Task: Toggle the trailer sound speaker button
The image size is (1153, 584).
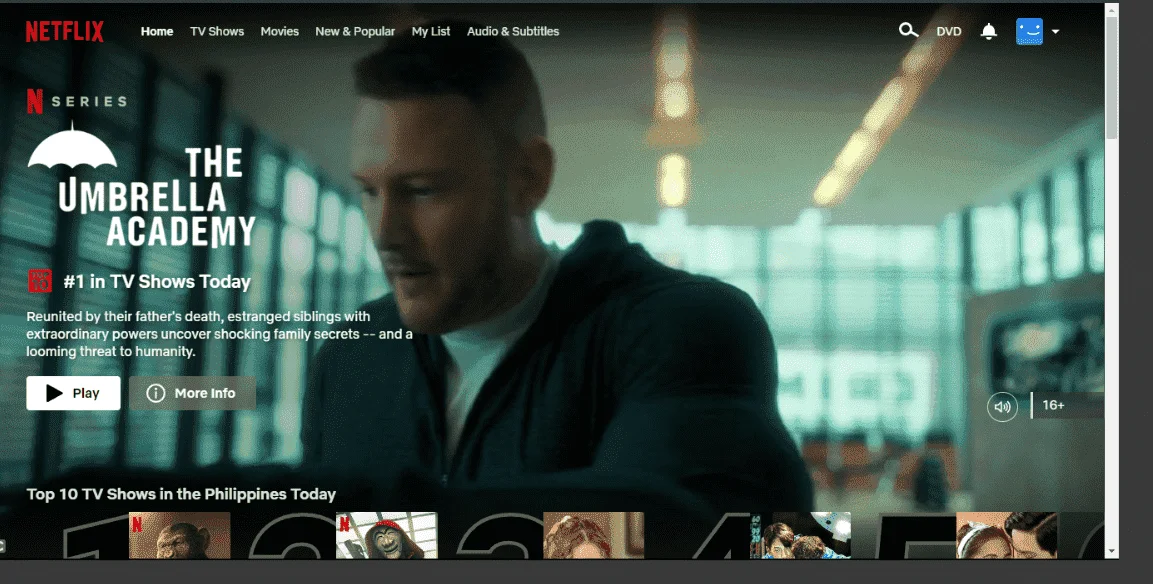Action: coord(1002,406)
